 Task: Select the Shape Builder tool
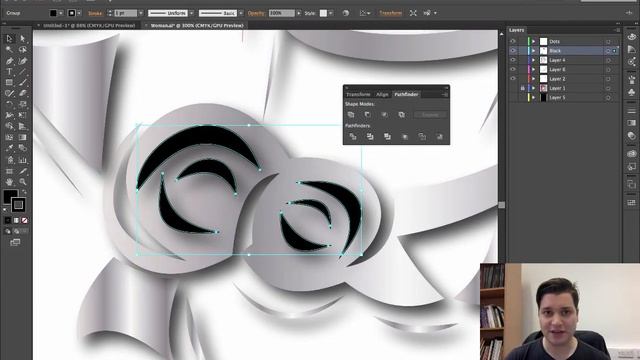pos(9,127)
